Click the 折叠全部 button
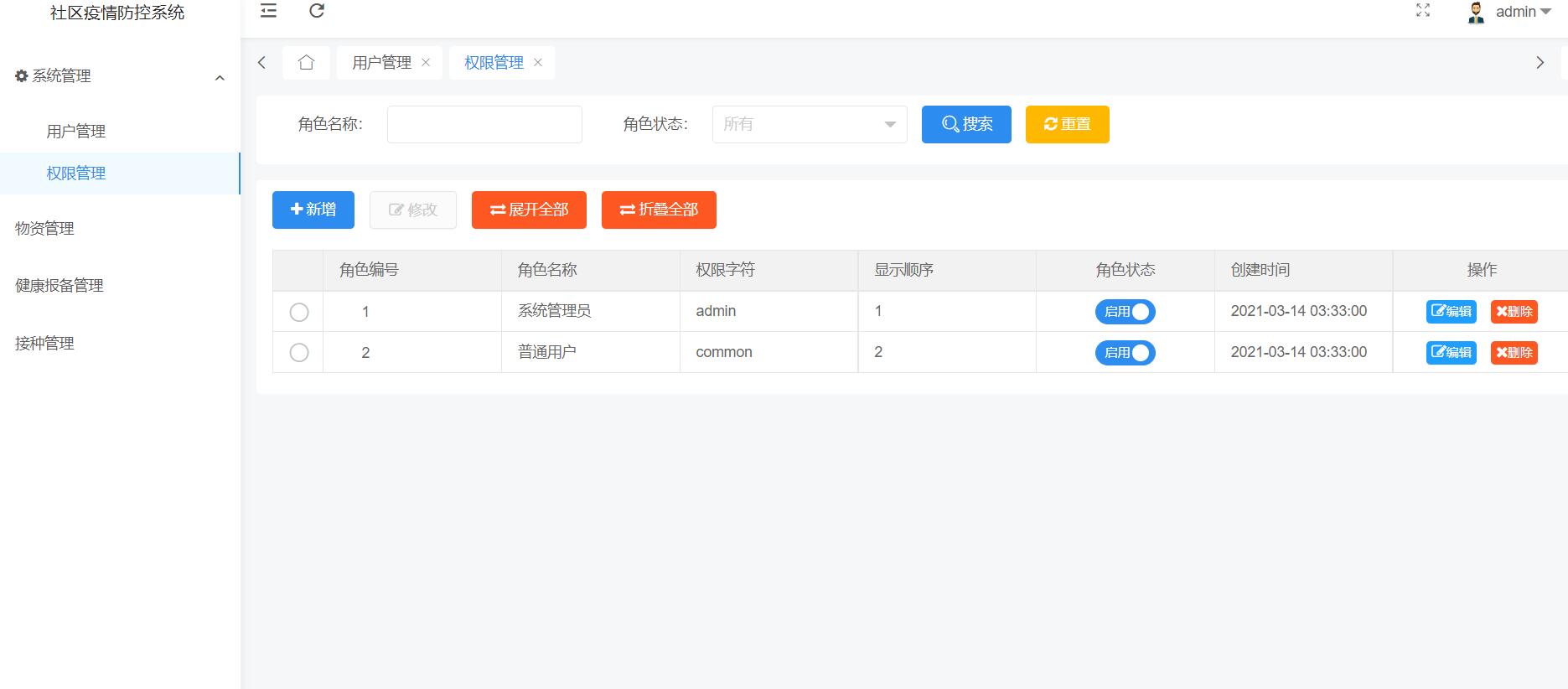Image resolution: width=1568 pixels, height=689 pixels. coord(659,210)
